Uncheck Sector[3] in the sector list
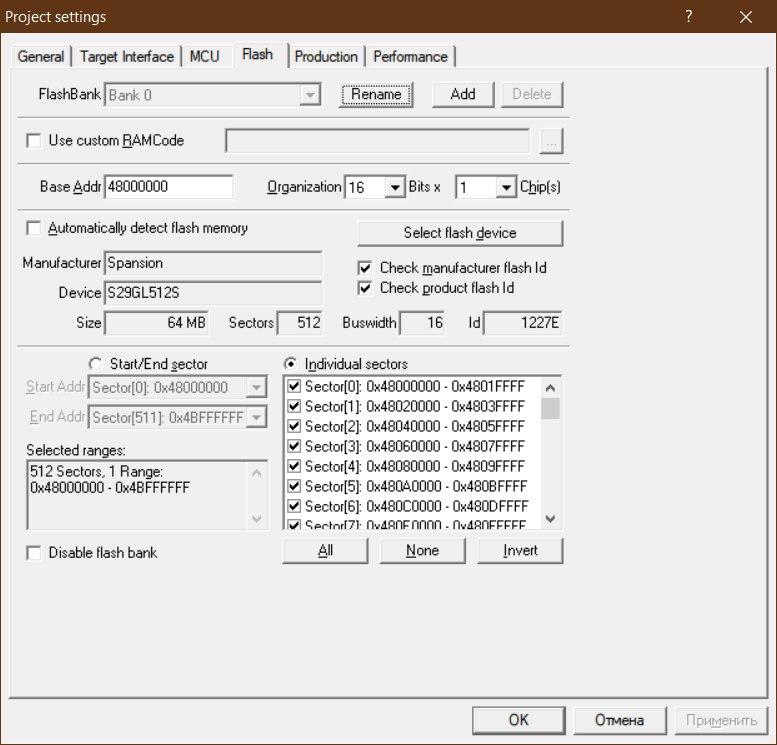 (294, 446)
